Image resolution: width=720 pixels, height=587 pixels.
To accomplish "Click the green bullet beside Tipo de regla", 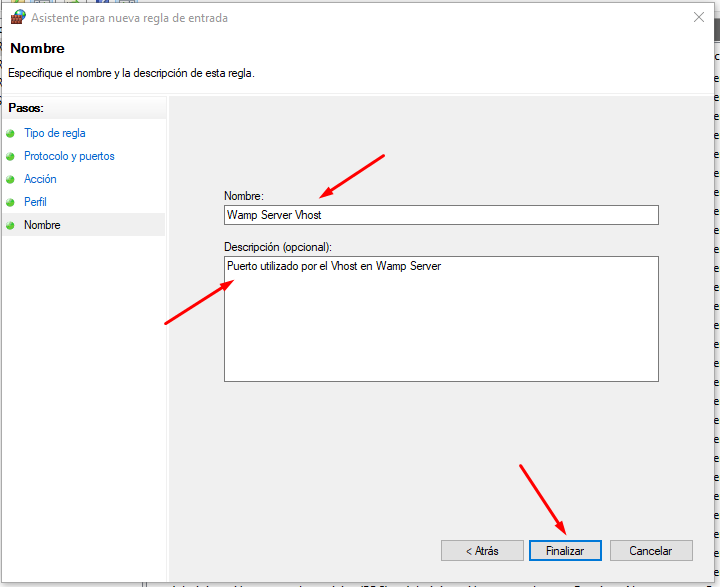I will click(x=11, y=133).
